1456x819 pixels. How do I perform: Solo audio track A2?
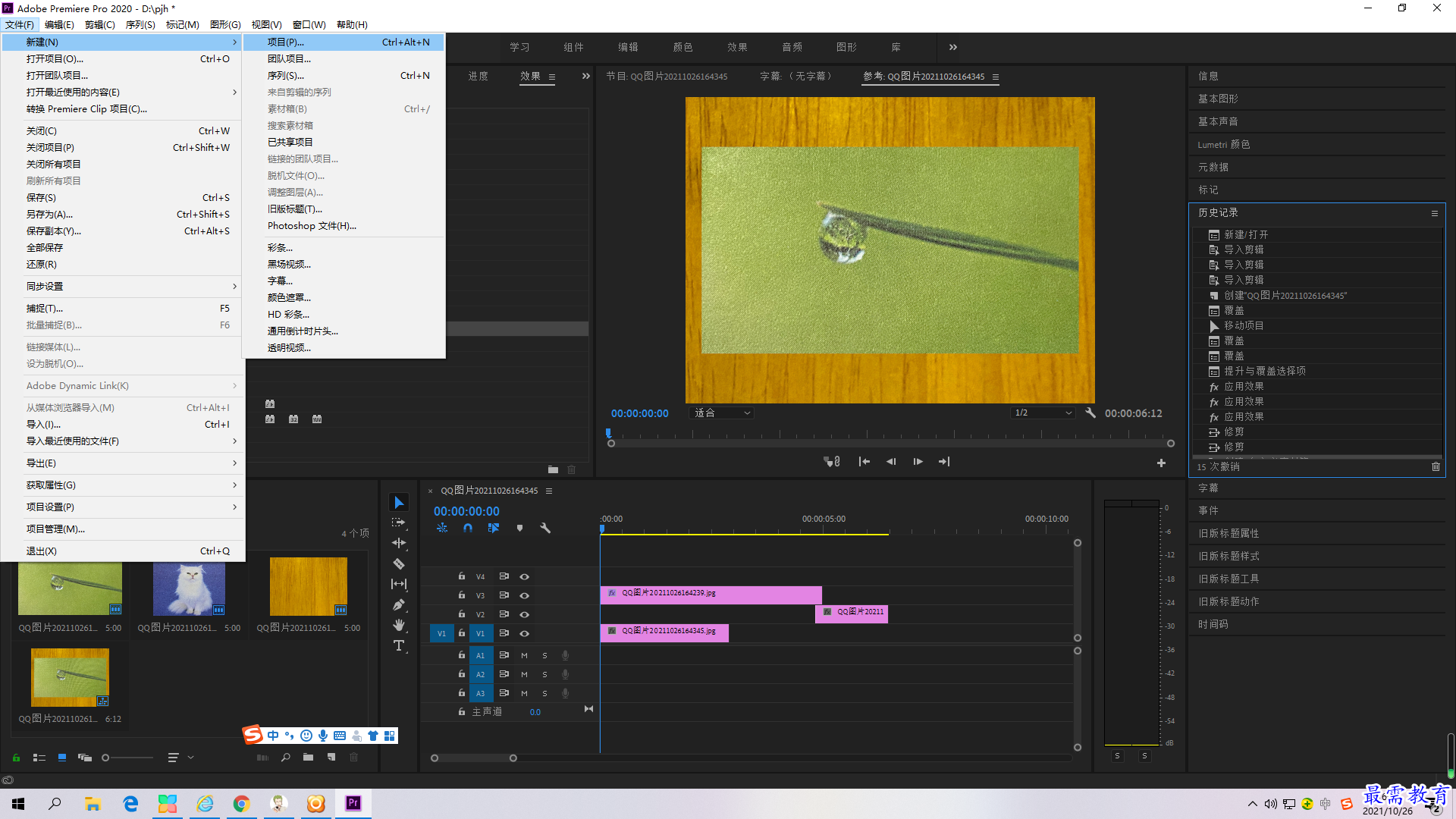tap(544, 674)
